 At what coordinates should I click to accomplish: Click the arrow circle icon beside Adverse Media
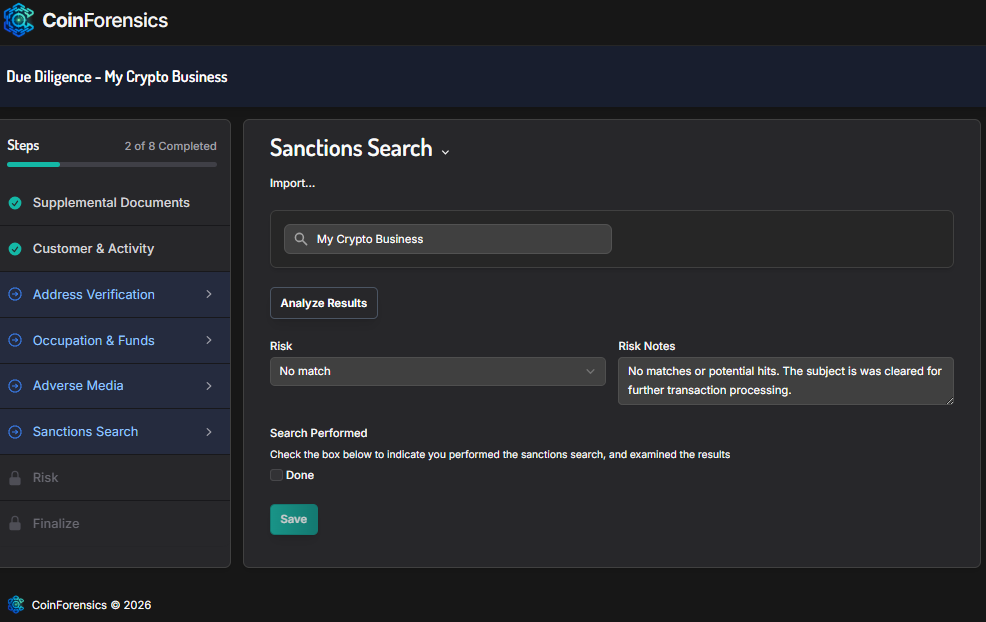15,386
